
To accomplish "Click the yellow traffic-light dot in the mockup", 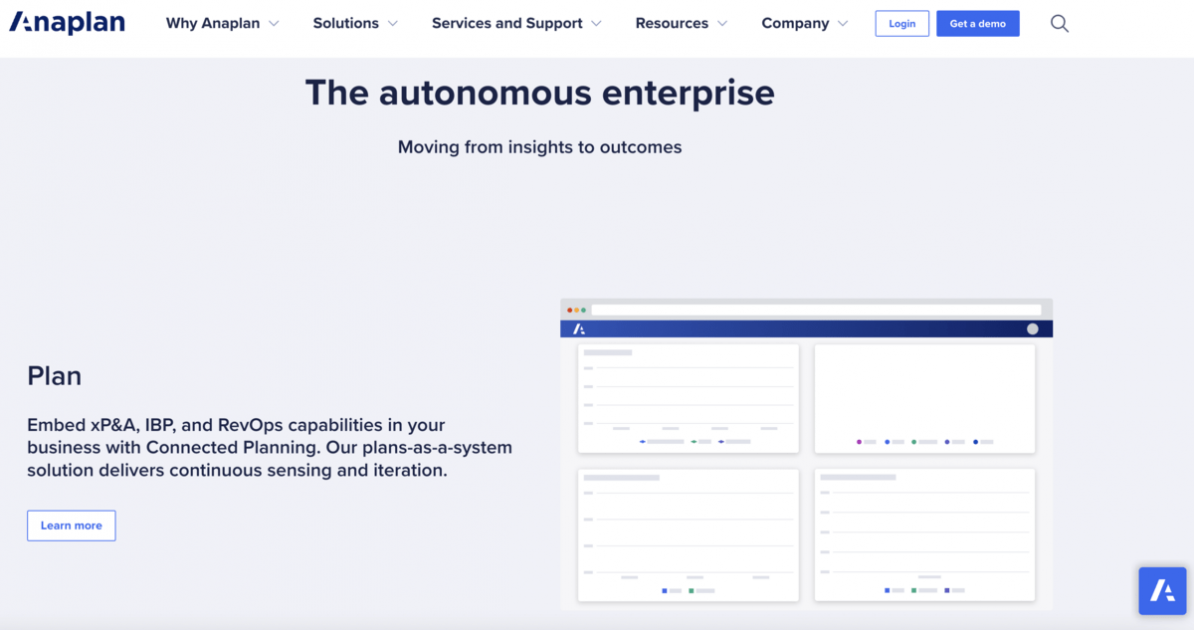I will click(x=577, y=310).
